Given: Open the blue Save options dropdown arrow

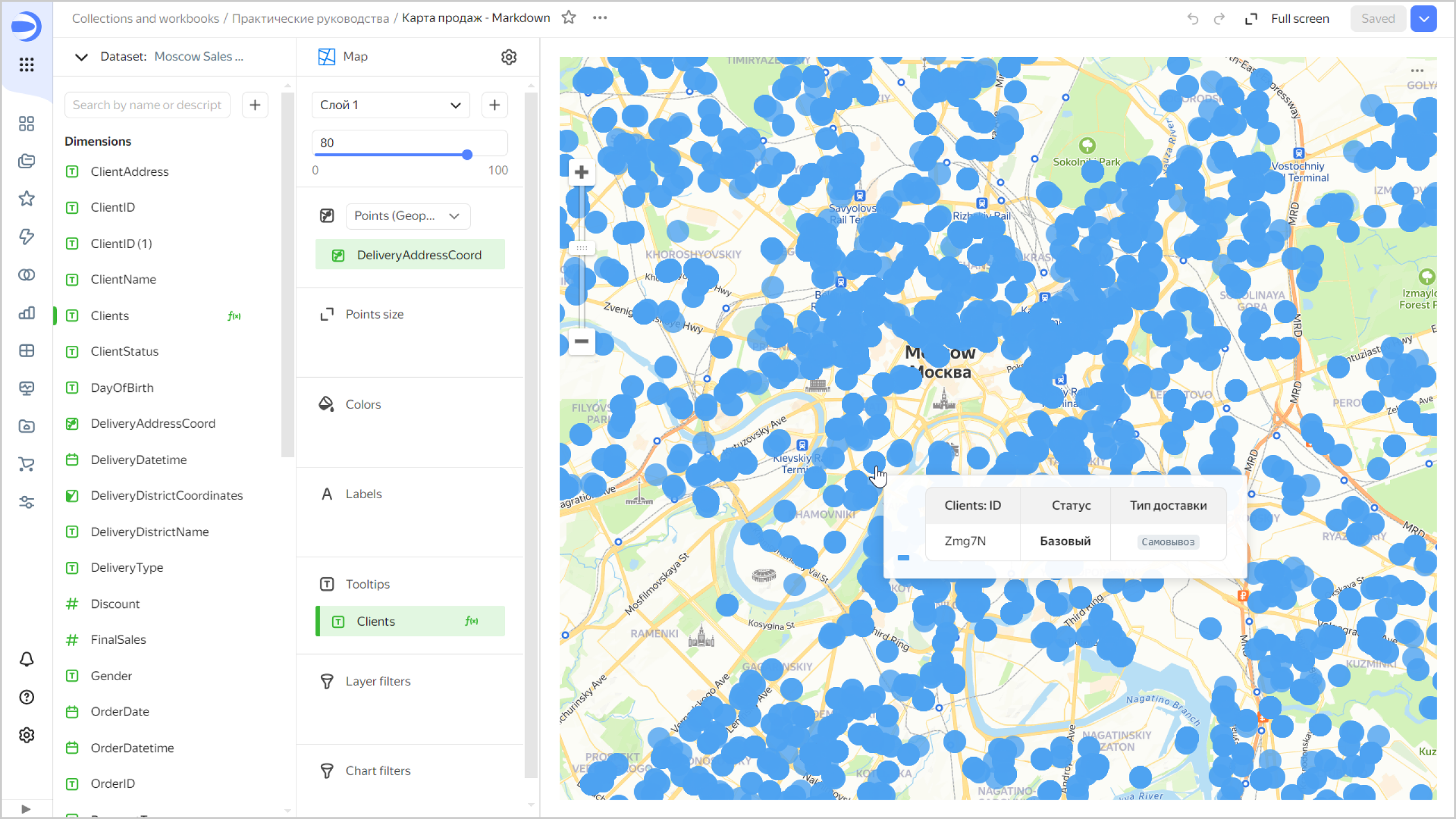Looking at the screenshot, I should (x=1424, y=19).
